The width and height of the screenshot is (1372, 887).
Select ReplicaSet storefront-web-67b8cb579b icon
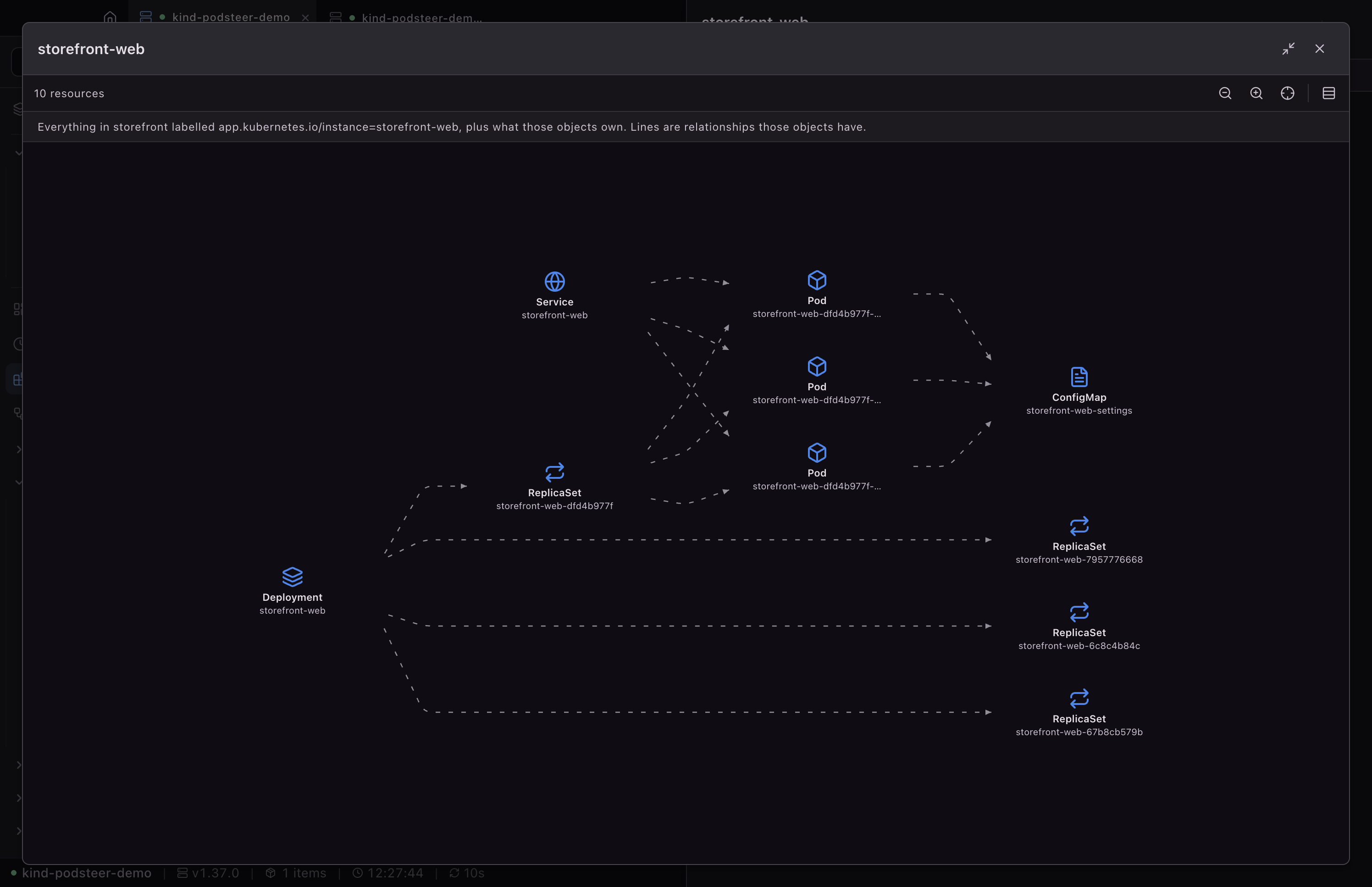click(x=1079, y=698)
